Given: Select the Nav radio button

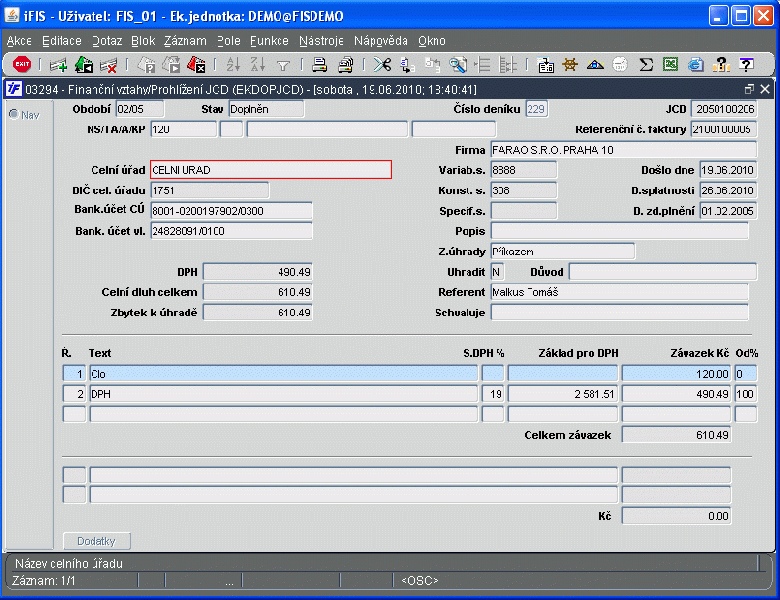Looking at the screenshot, I should pos(14,114).
